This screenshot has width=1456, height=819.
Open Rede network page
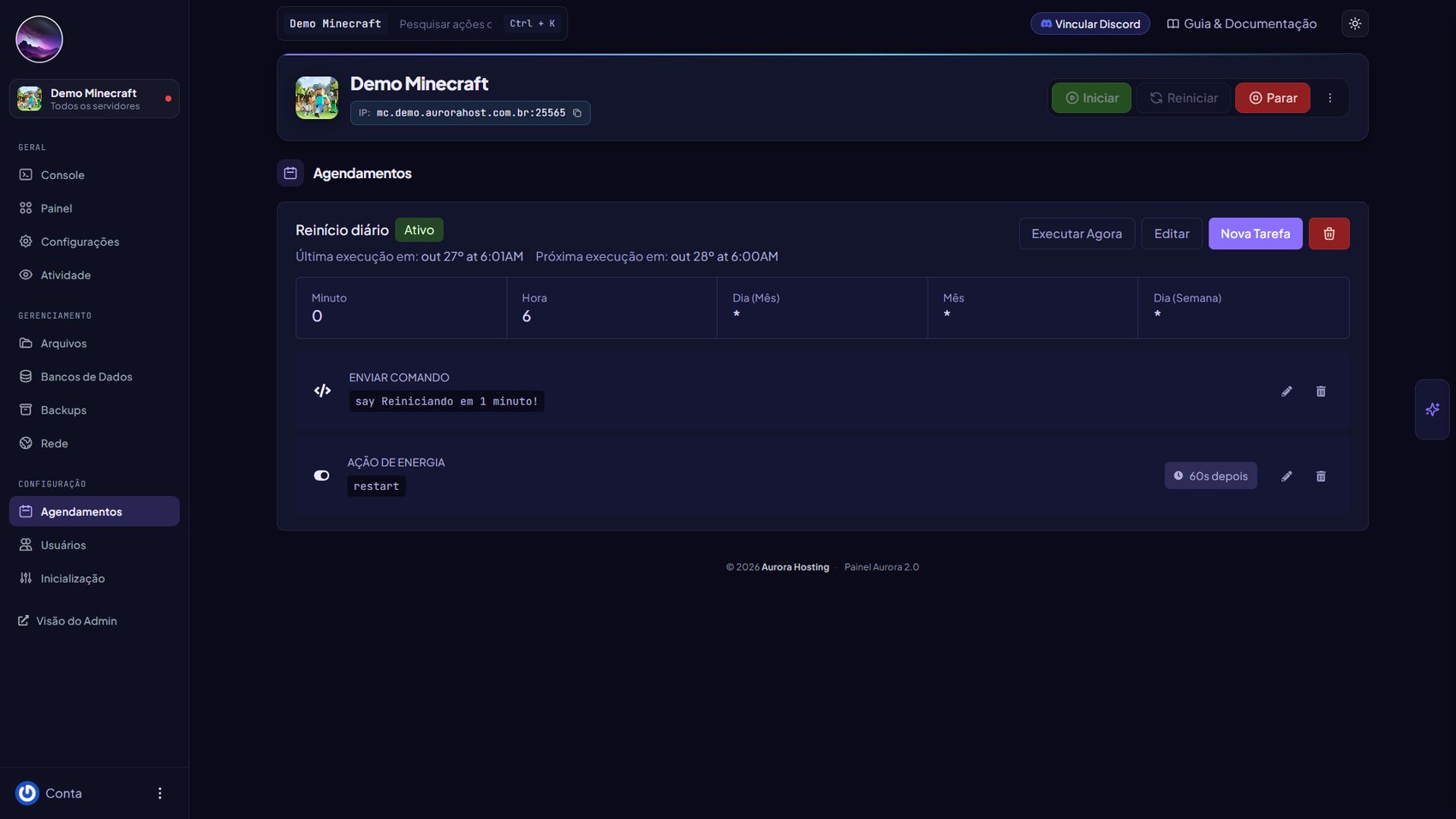tap(94, 444)
